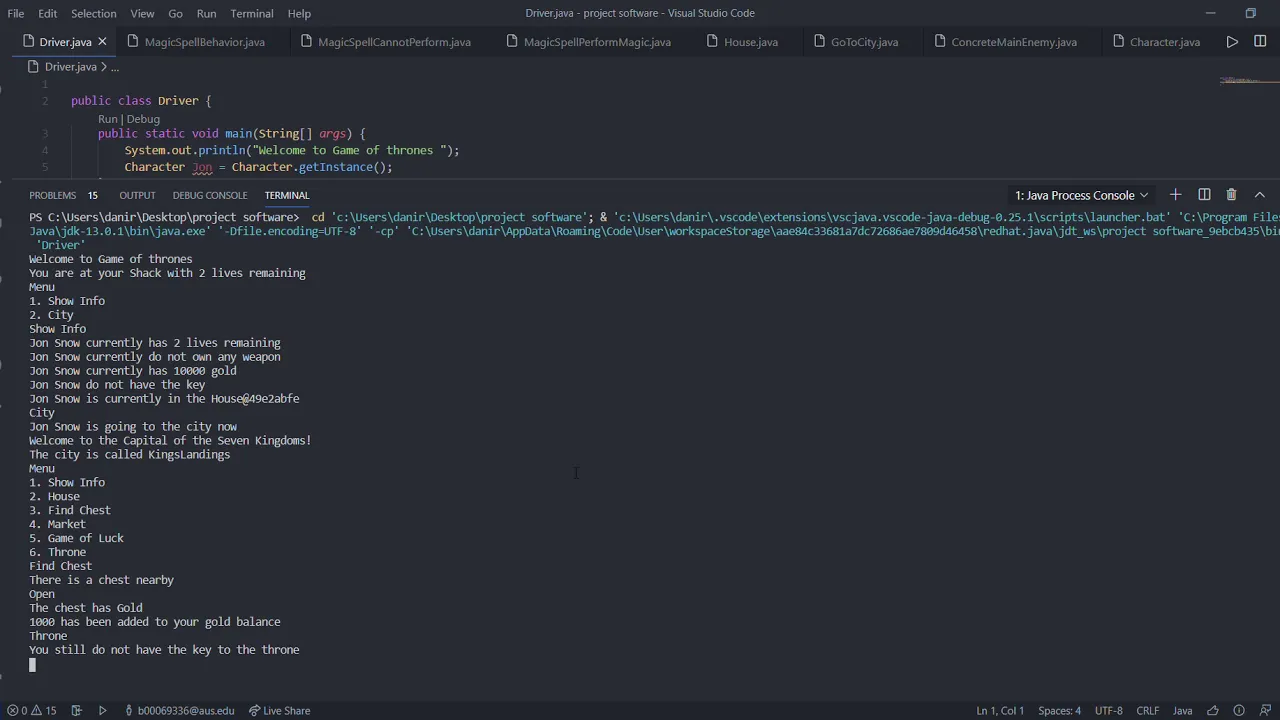
Task: Open the View menu
Action: (x=142, y=13)
